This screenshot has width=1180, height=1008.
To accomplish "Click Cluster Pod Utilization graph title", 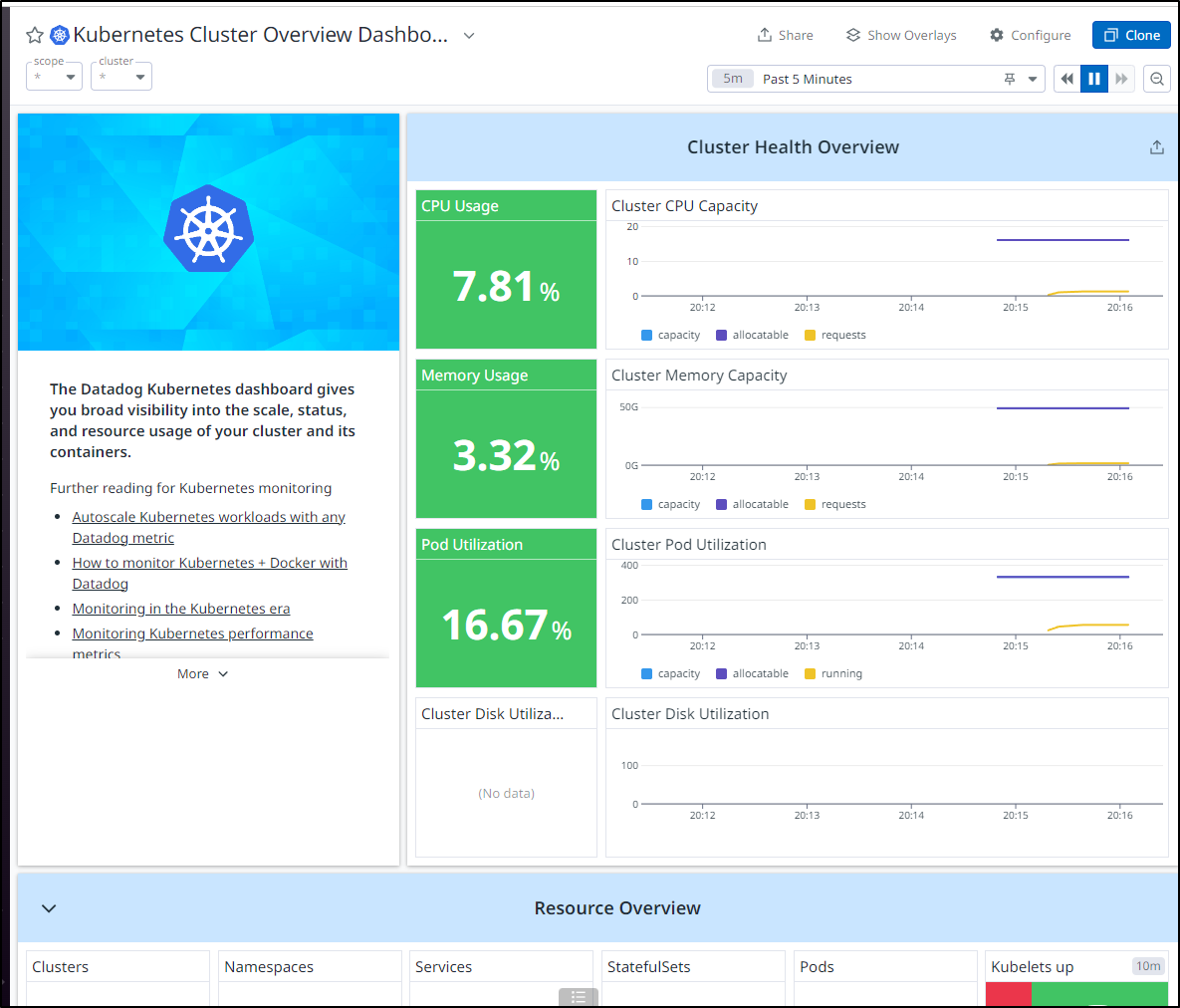I will click(689, 545).
